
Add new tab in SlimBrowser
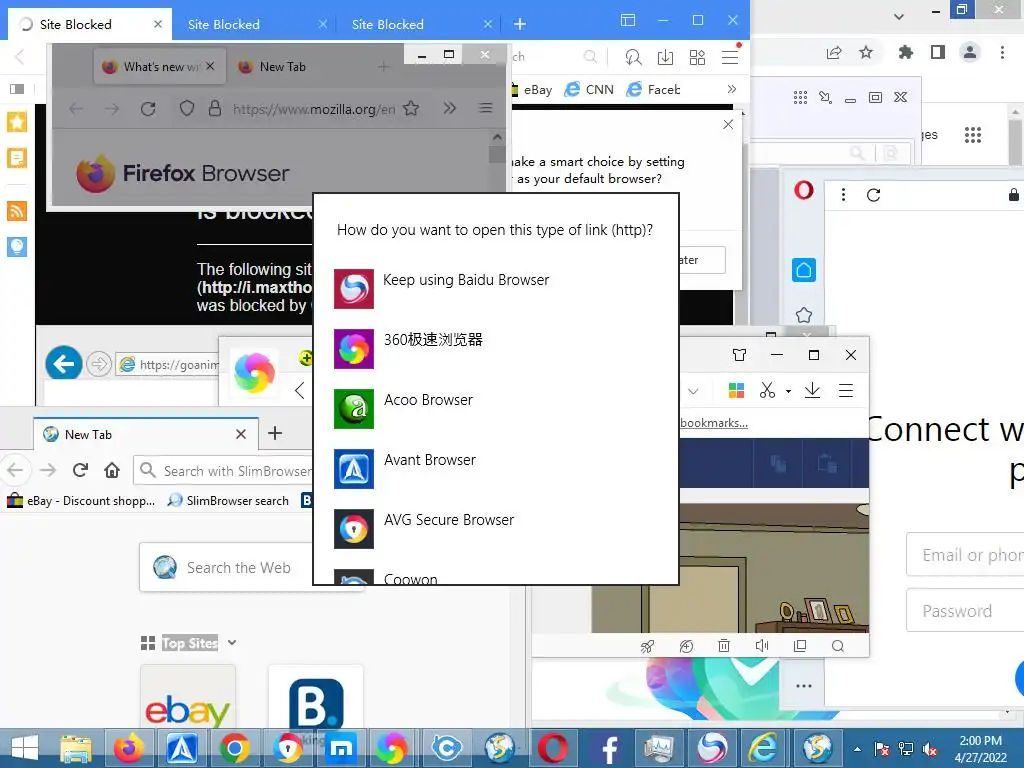[275, 433]
